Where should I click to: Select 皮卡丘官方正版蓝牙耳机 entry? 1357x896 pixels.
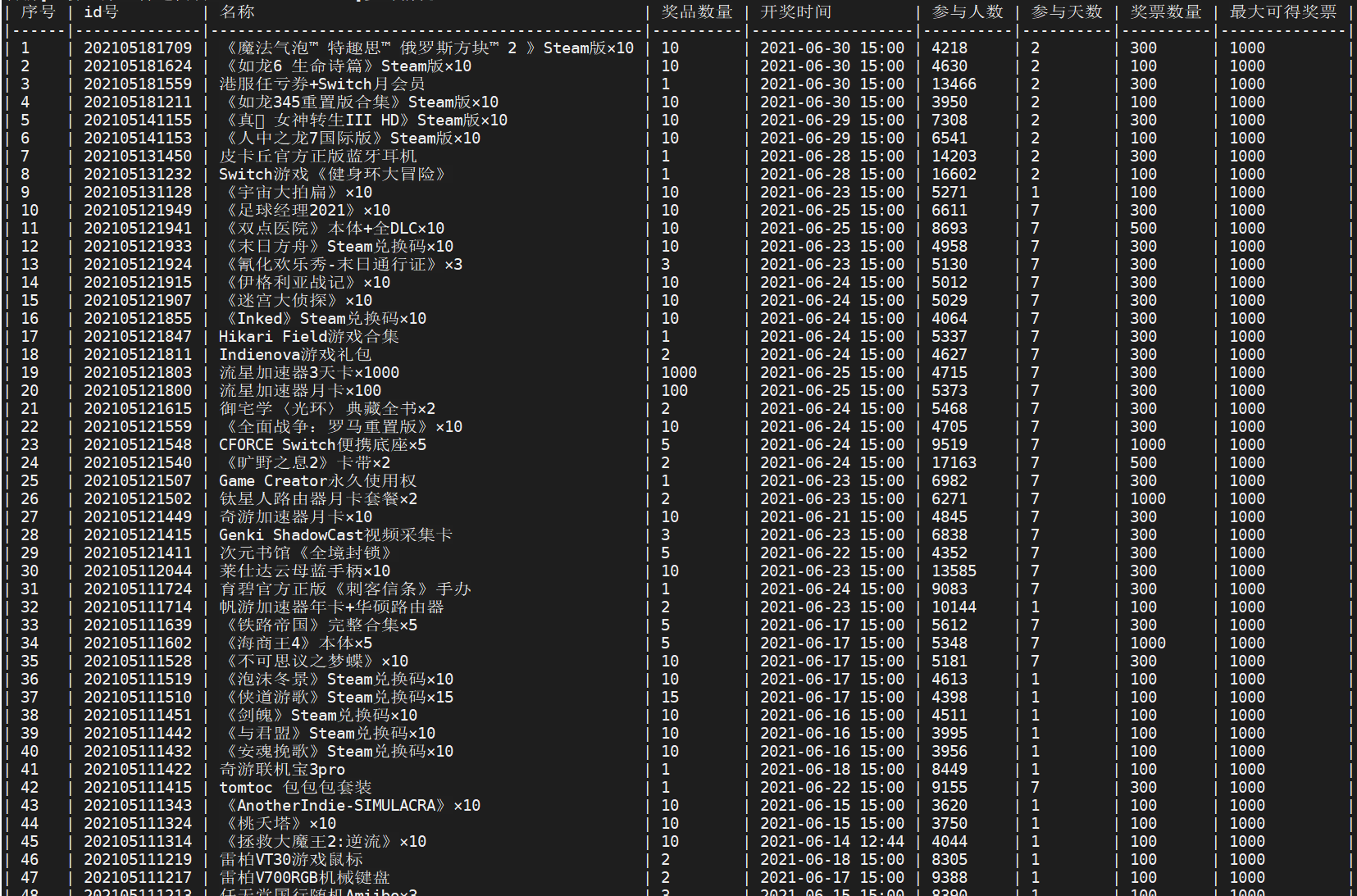(x=318, y=157)
